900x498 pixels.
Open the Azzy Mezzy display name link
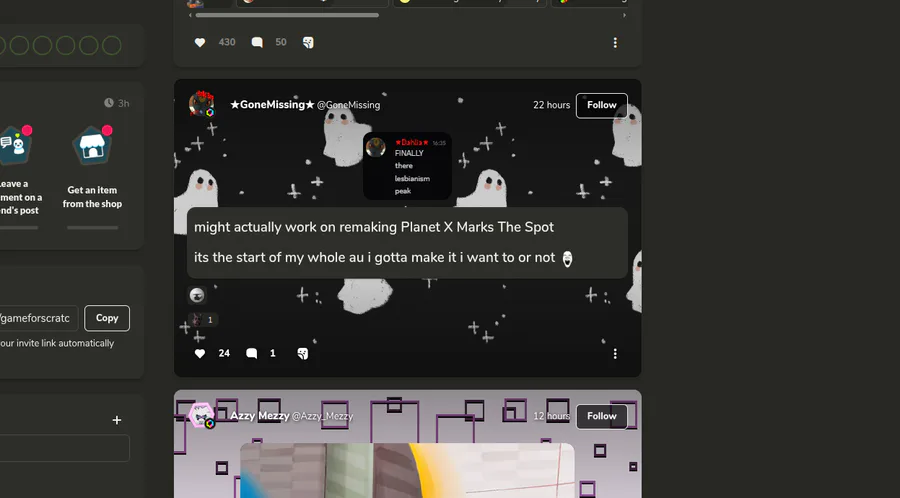pyautogui.click(x=260, y=416)
